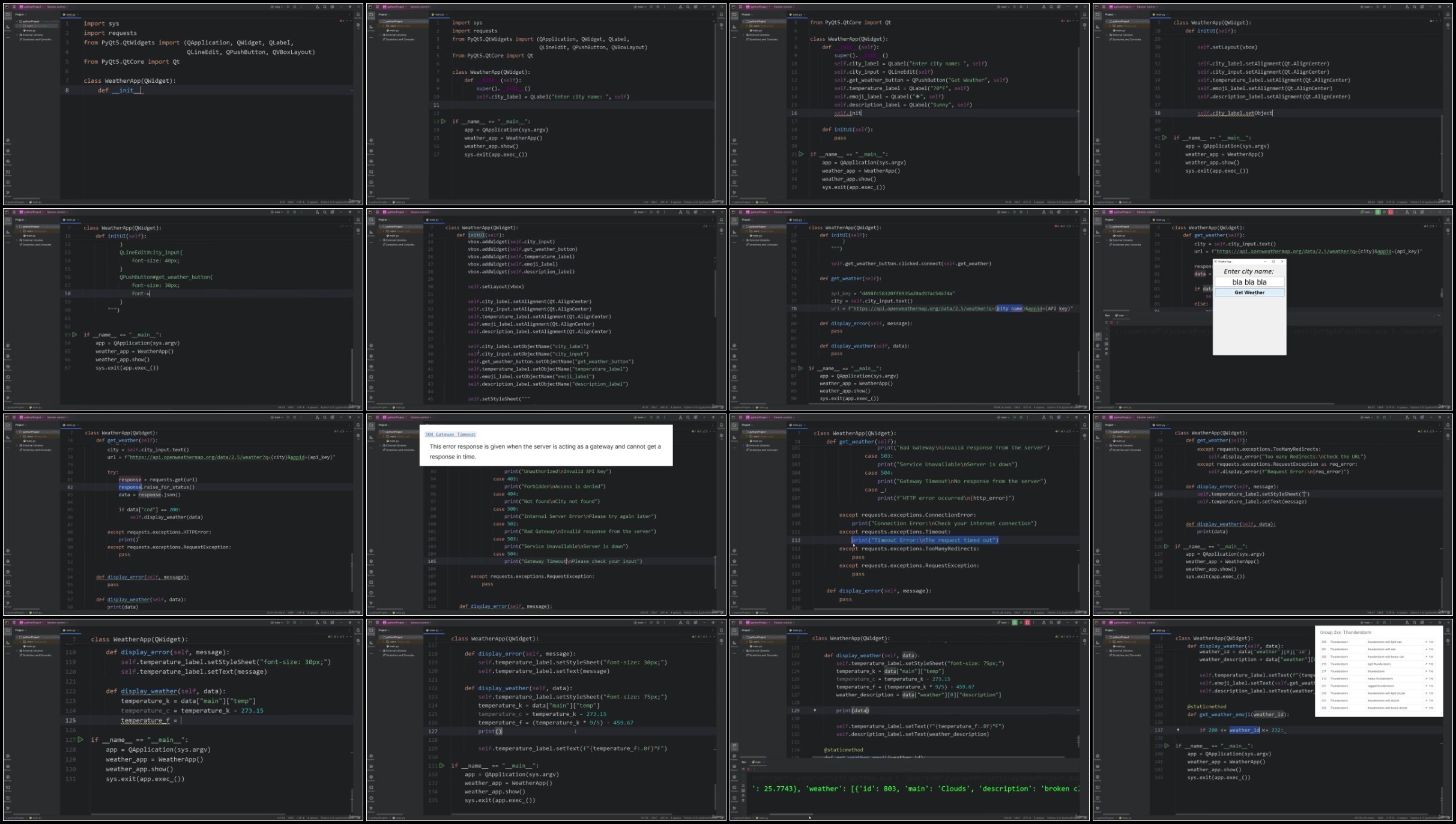The image size is (1456, 824).
Task: Click run gutter arrow on line 63
Action: (x=74, y=335)
